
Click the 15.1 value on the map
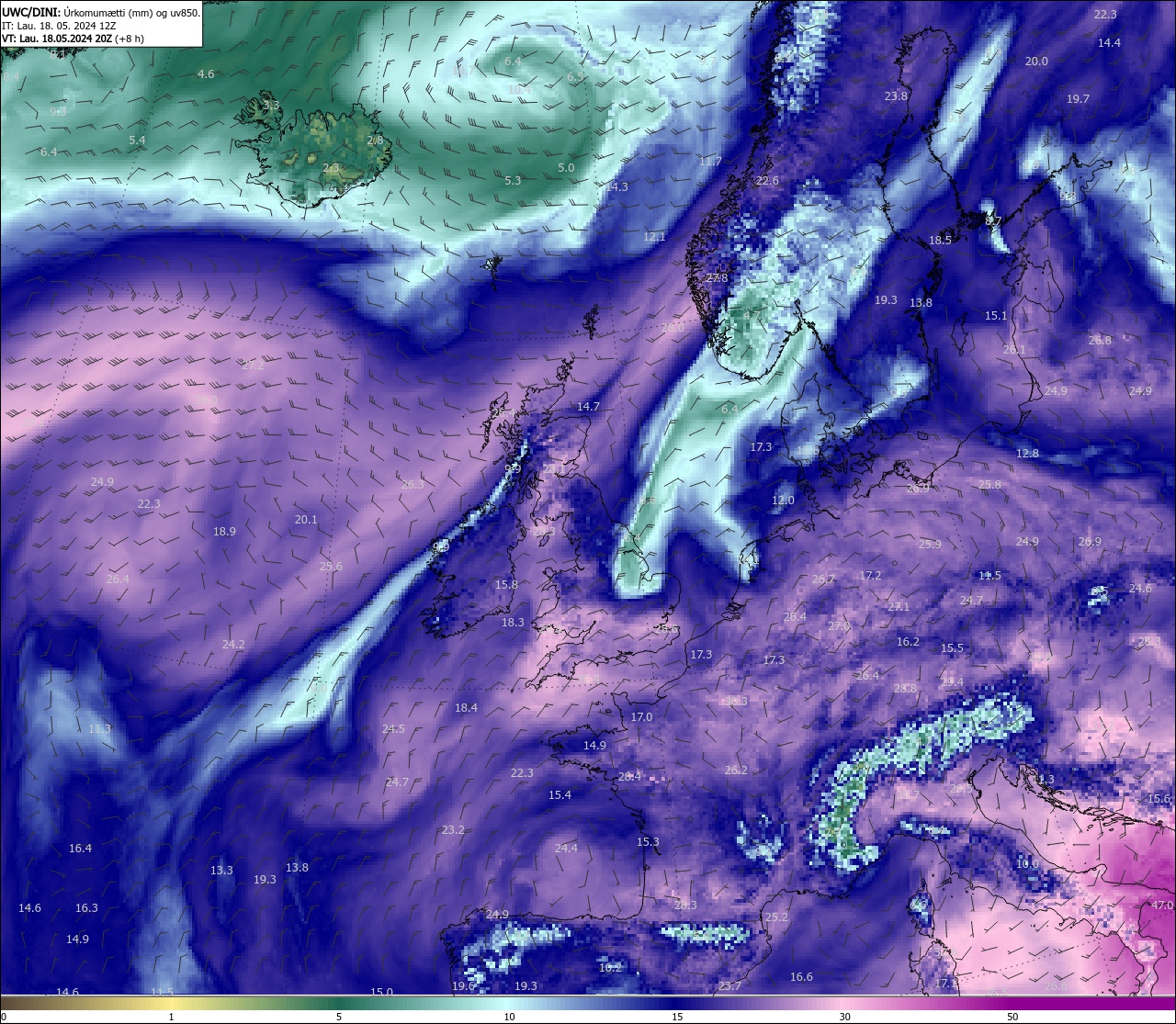click(996, 315)
